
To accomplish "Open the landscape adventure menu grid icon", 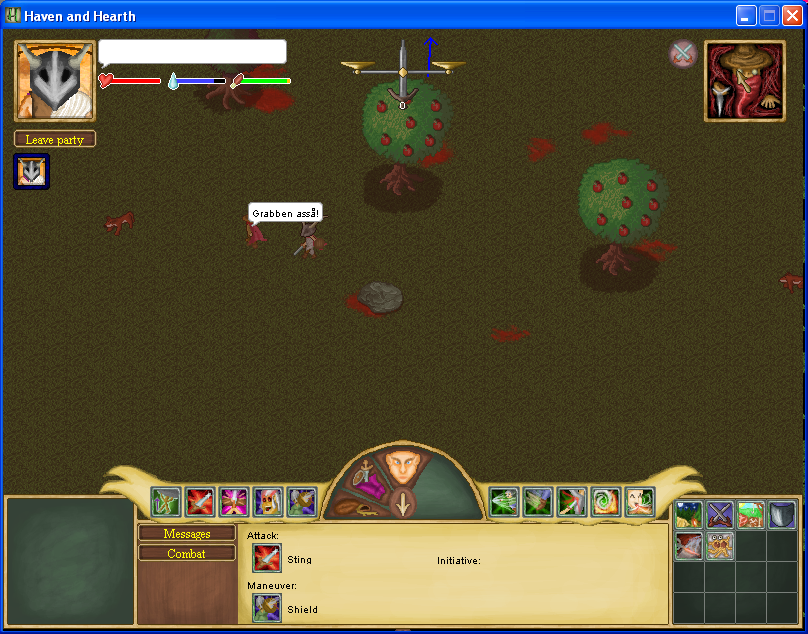I will point(751,515).
